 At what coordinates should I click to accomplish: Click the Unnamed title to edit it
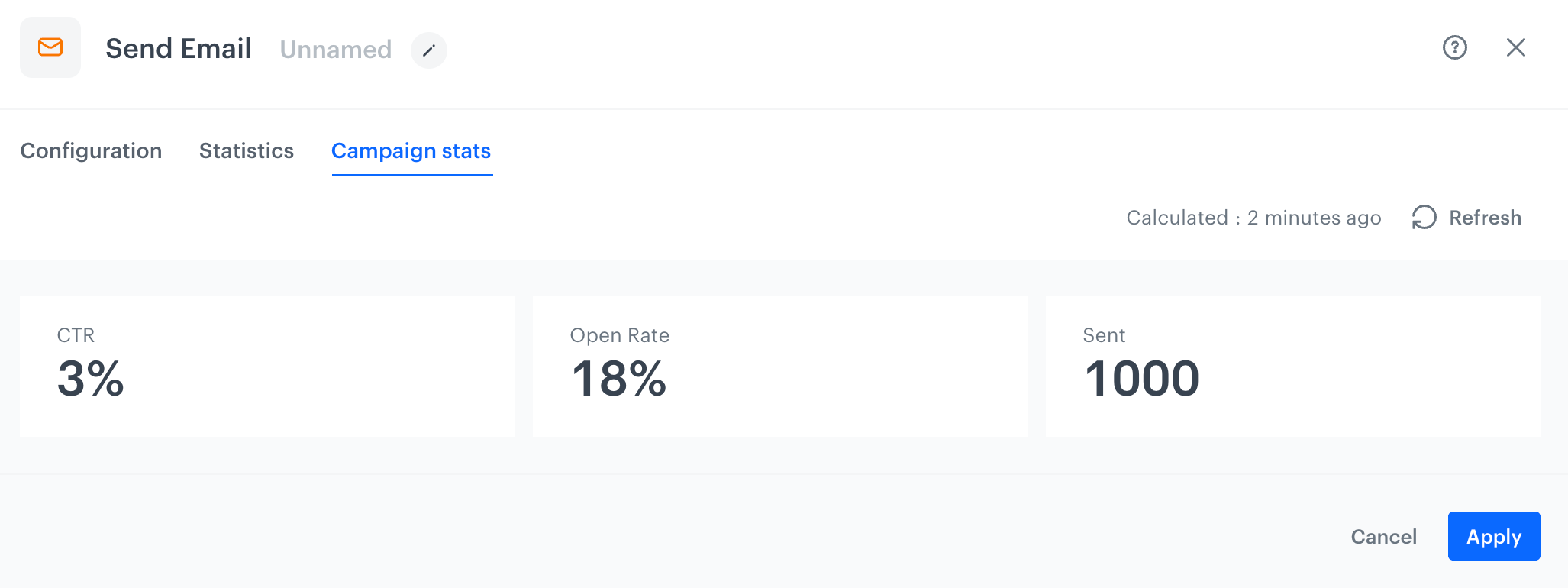336,49
